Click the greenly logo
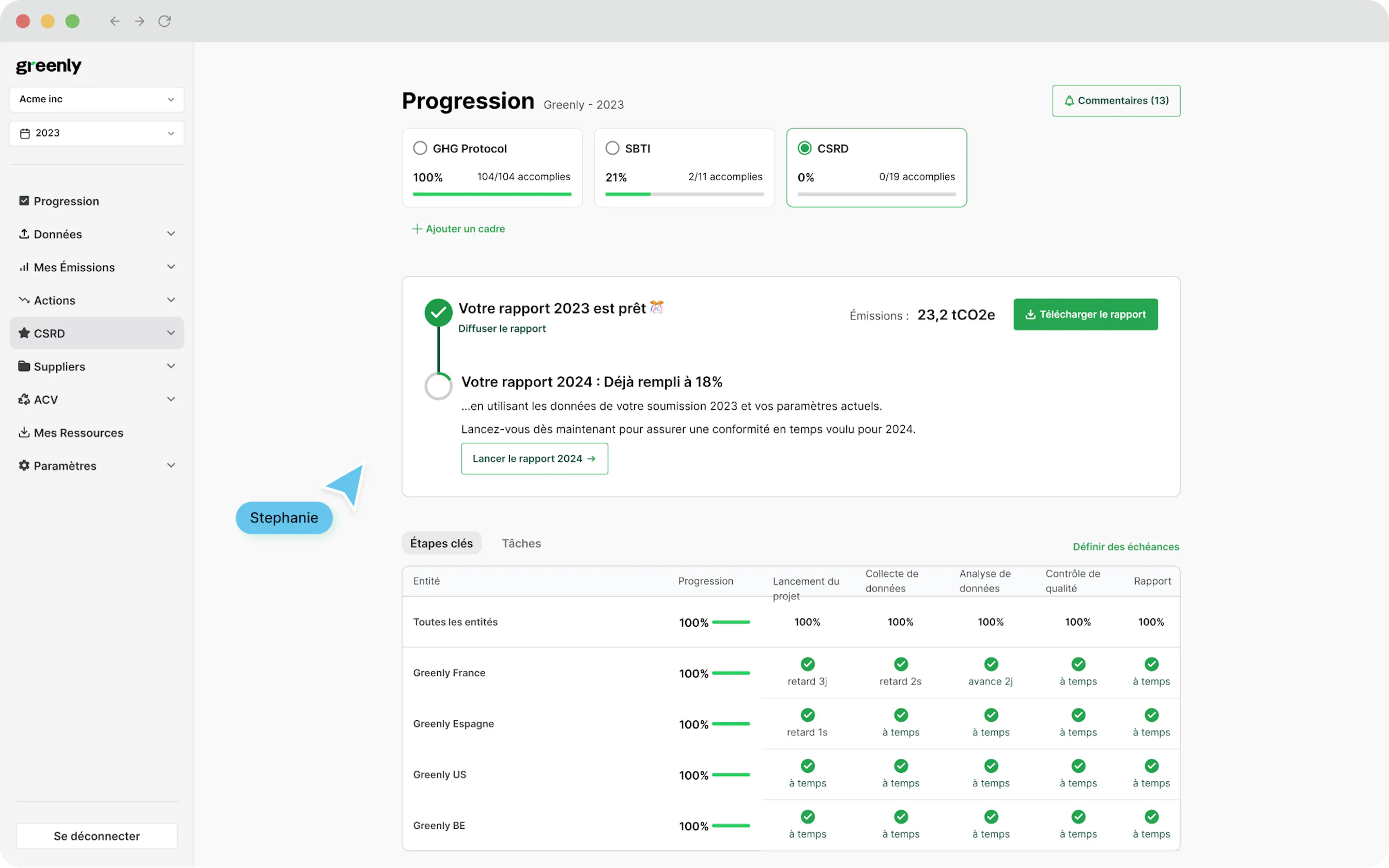Viewport: 1389px width, 868px height. point(49,66)
